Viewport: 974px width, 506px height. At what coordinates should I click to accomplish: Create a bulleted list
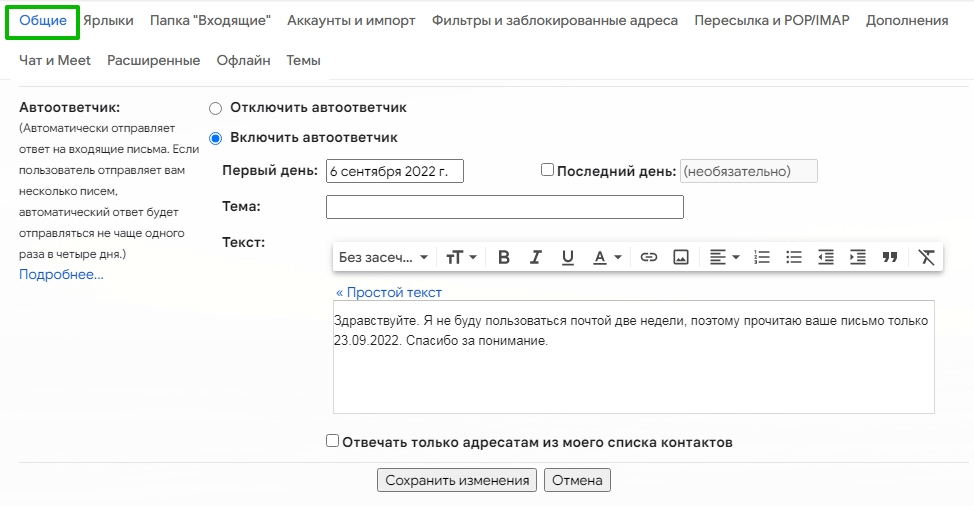(794, 257)
